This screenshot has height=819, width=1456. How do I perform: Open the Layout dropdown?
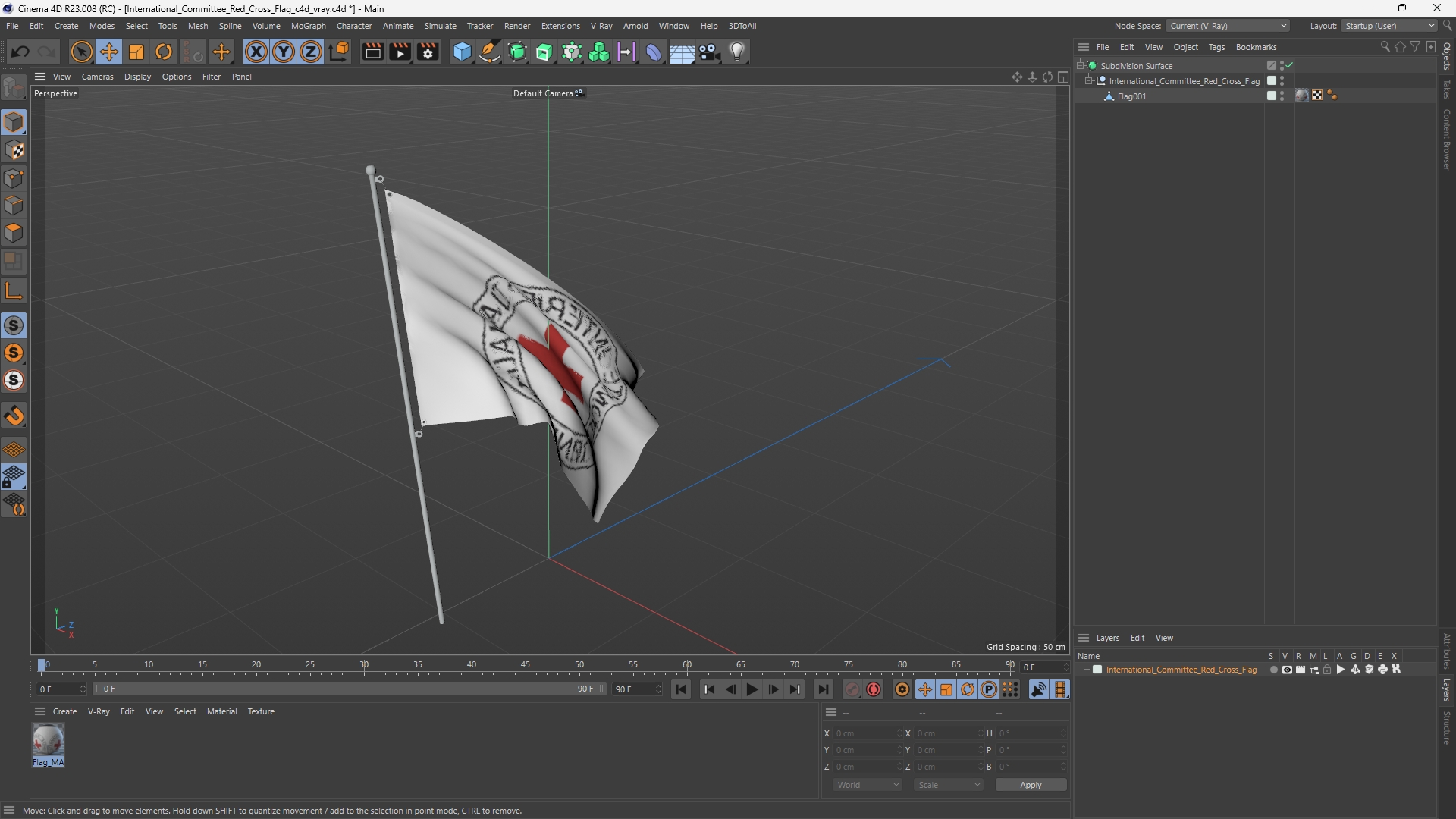(x=1389, y=26)
